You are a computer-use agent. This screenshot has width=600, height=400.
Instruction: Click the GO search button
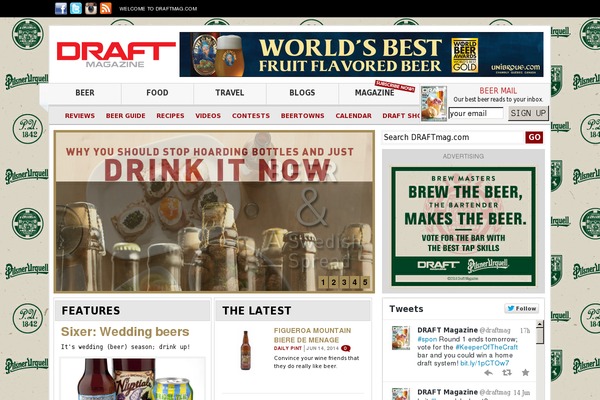pos(534,137)
